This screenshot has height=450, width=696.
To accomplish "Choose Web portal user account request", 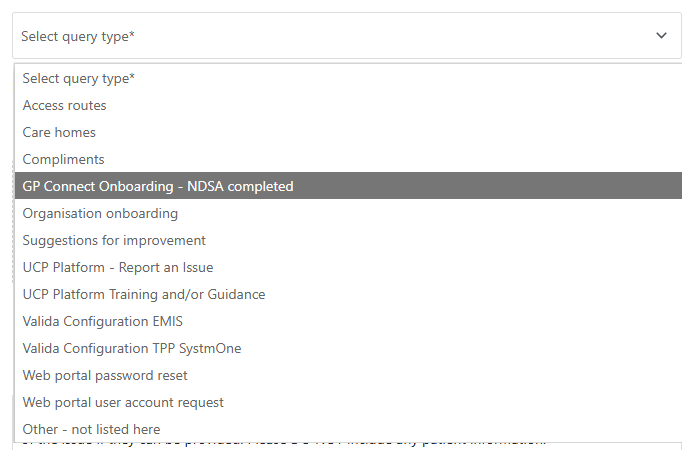I will pos(123,402).
